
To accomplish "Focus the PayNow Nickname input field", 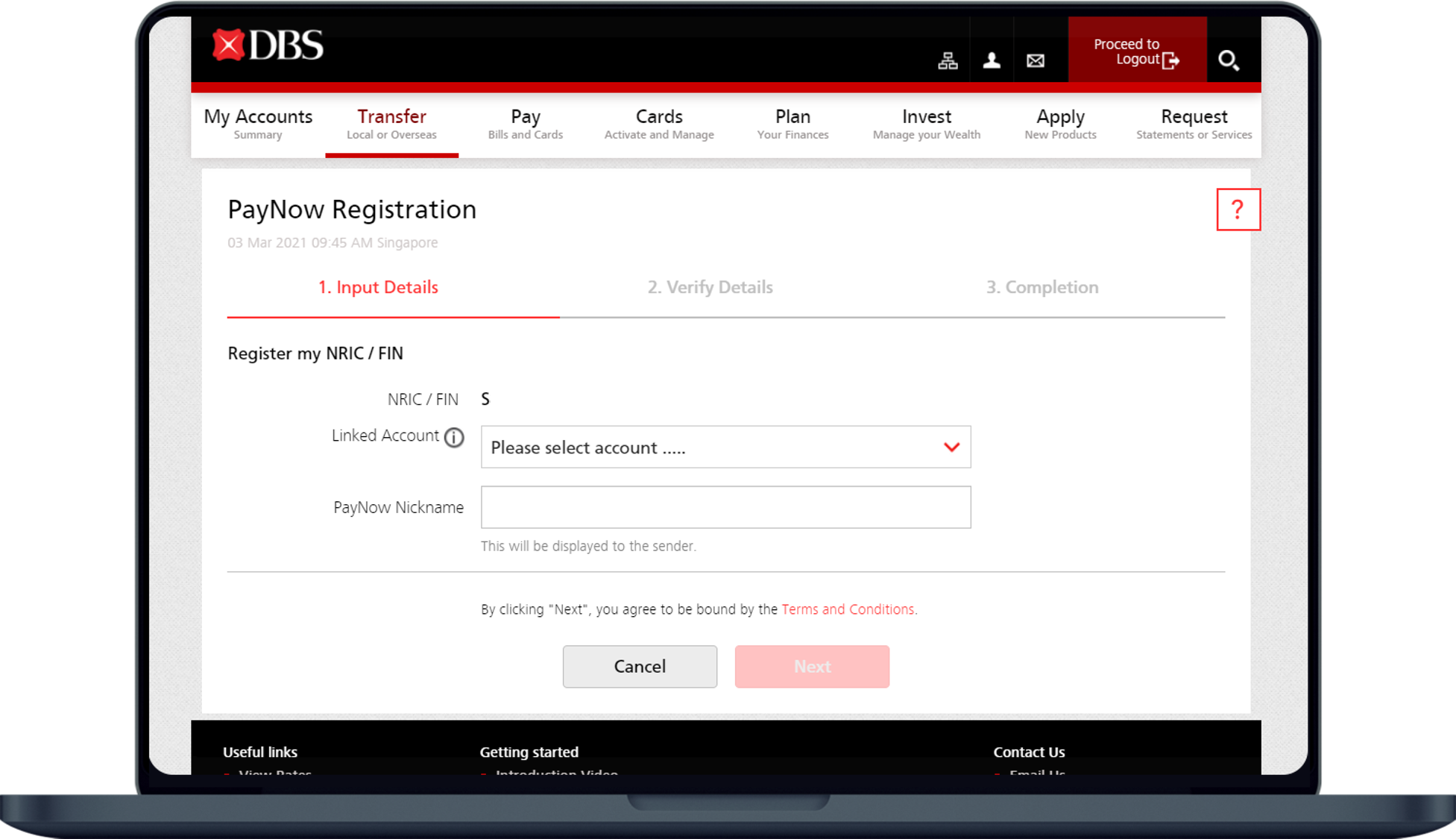I will point(725,507).
